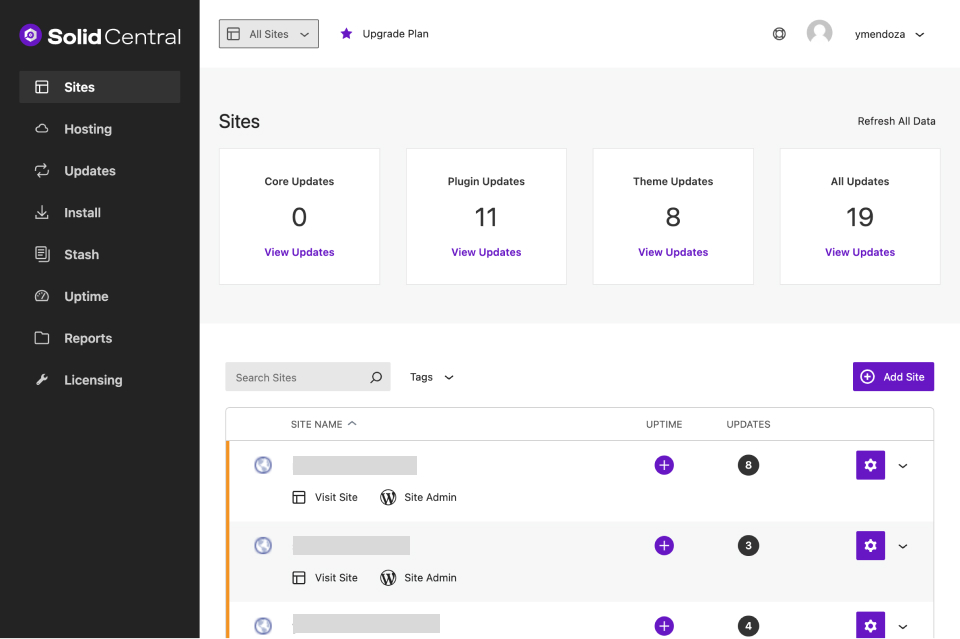Open settings gear for the site with 8 updates
Viewport: 960px width, 639px height.
(870, 465)
